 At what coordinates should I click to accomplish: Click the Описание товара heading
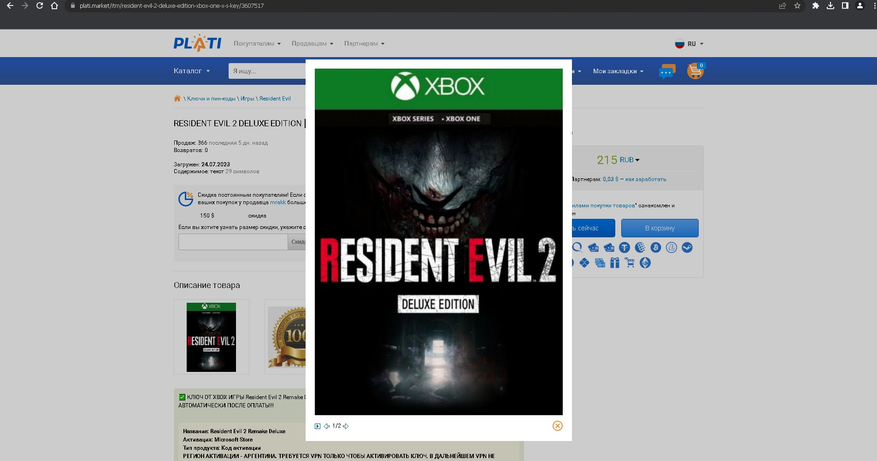click(x=206, y=285)
